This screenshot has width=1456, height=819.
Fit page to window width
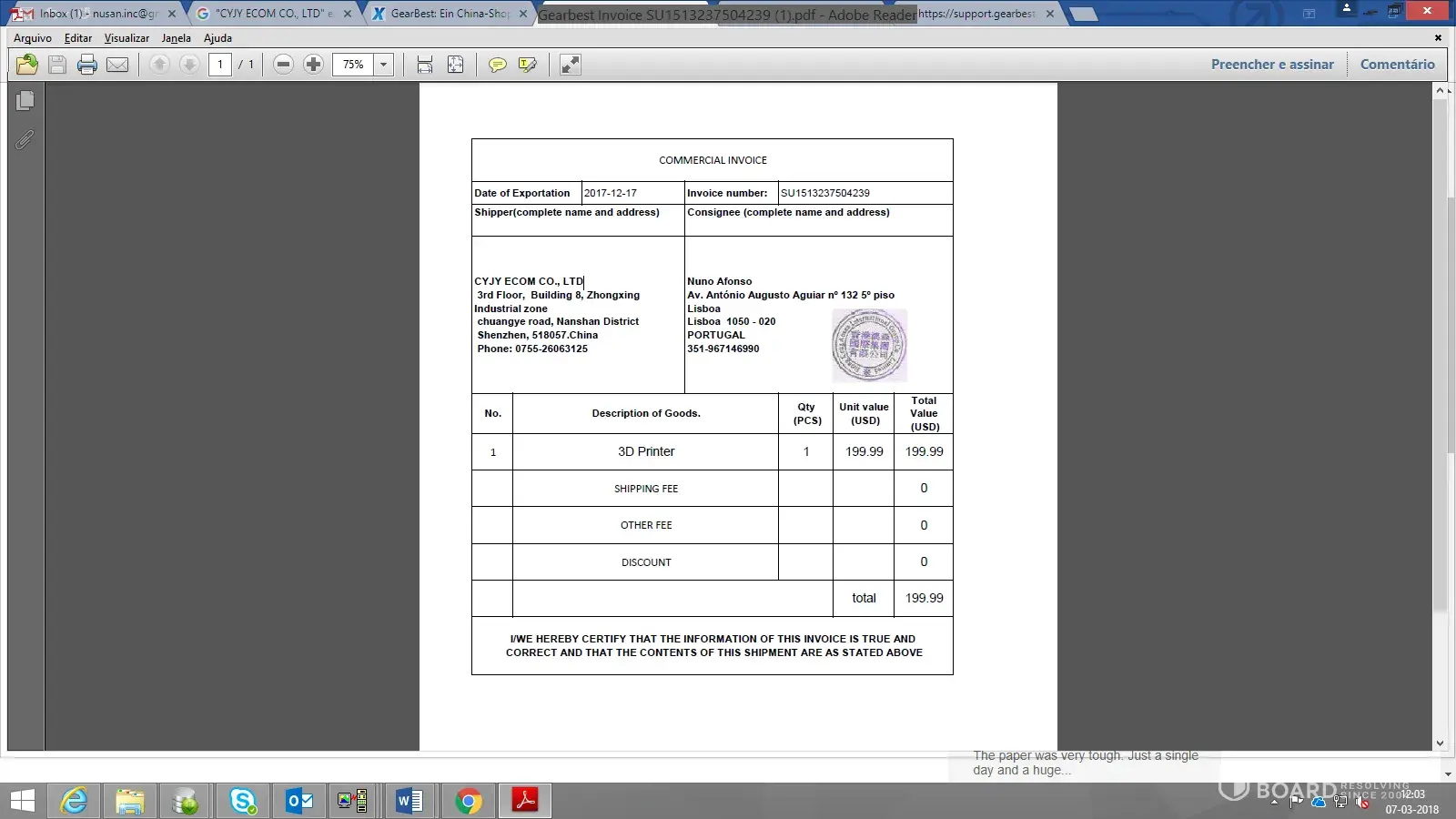pos(425,65)
